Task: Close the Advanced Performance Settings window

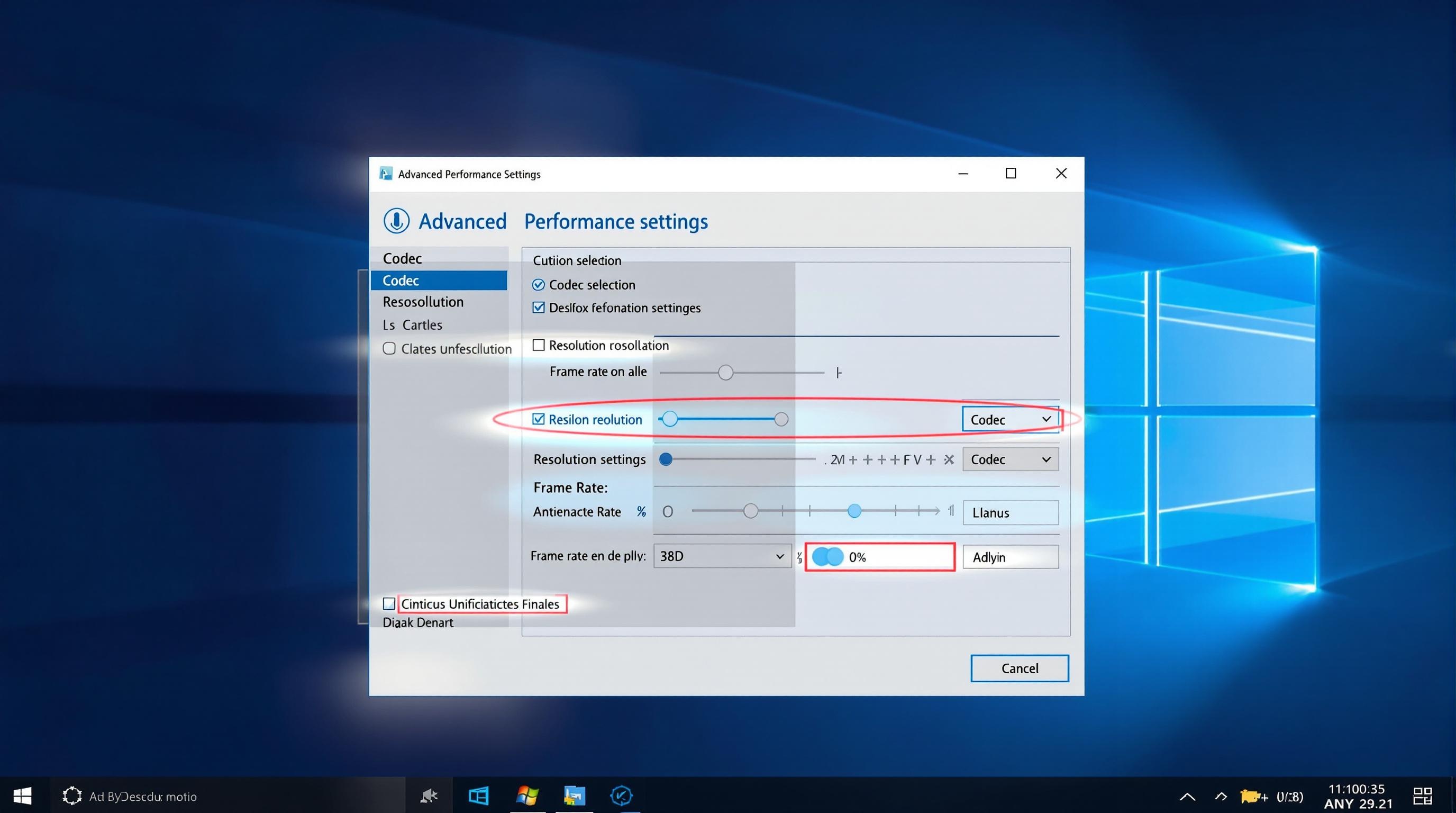Action: click(x=1061, y=174)
